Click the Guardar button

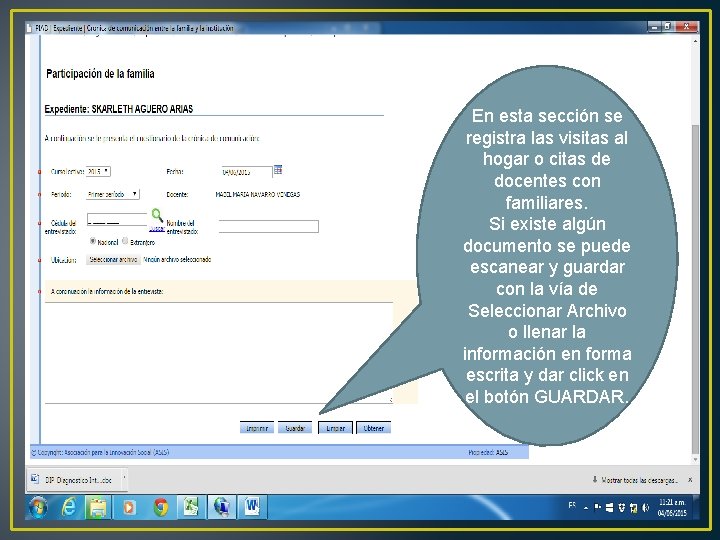coord(295,428)
